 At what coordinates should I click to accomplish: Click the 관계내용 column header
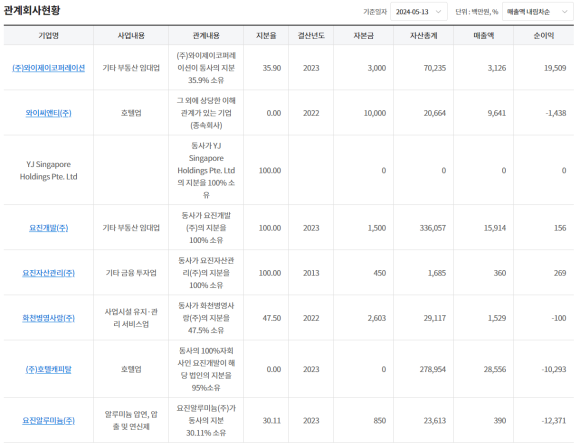[206, 36]
